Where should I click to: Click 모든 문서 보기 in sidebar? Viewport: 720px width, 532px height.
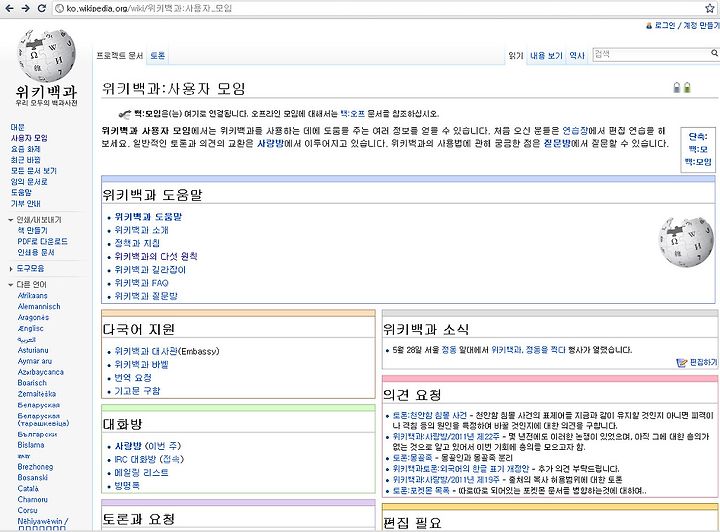click(34, 171)
